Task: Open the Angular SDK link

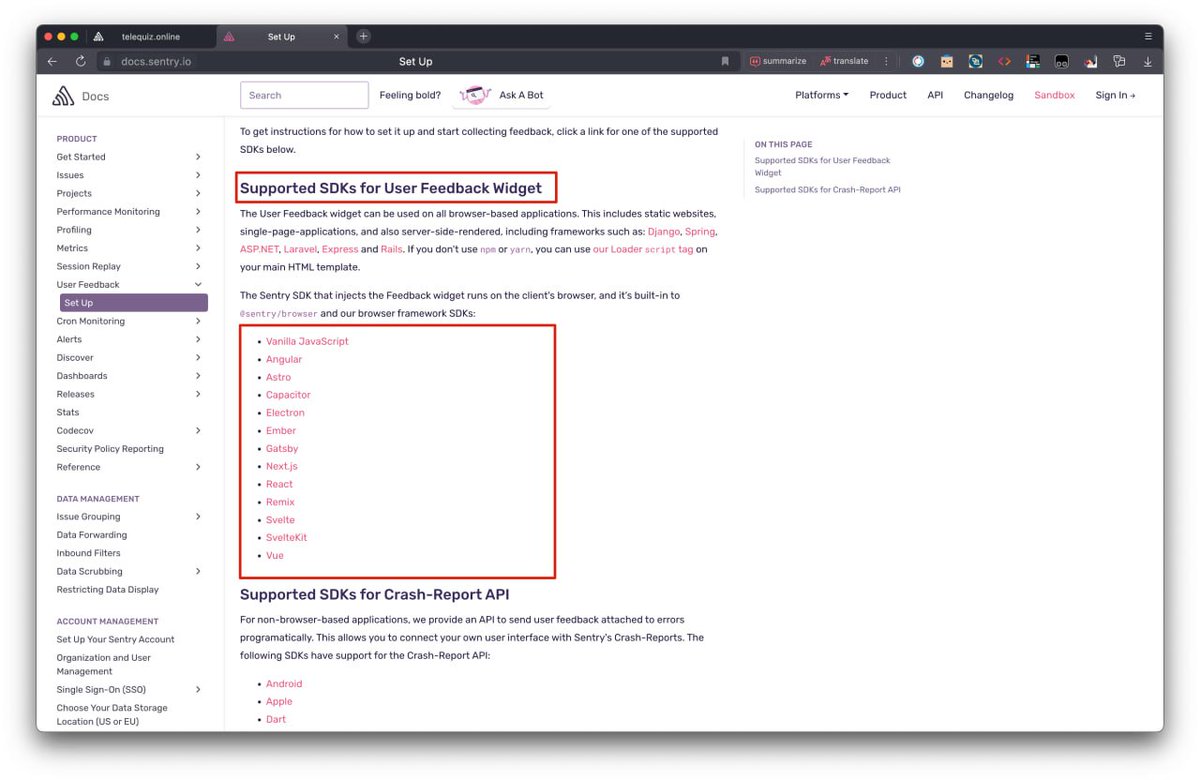Action: (x=284, y=359)
